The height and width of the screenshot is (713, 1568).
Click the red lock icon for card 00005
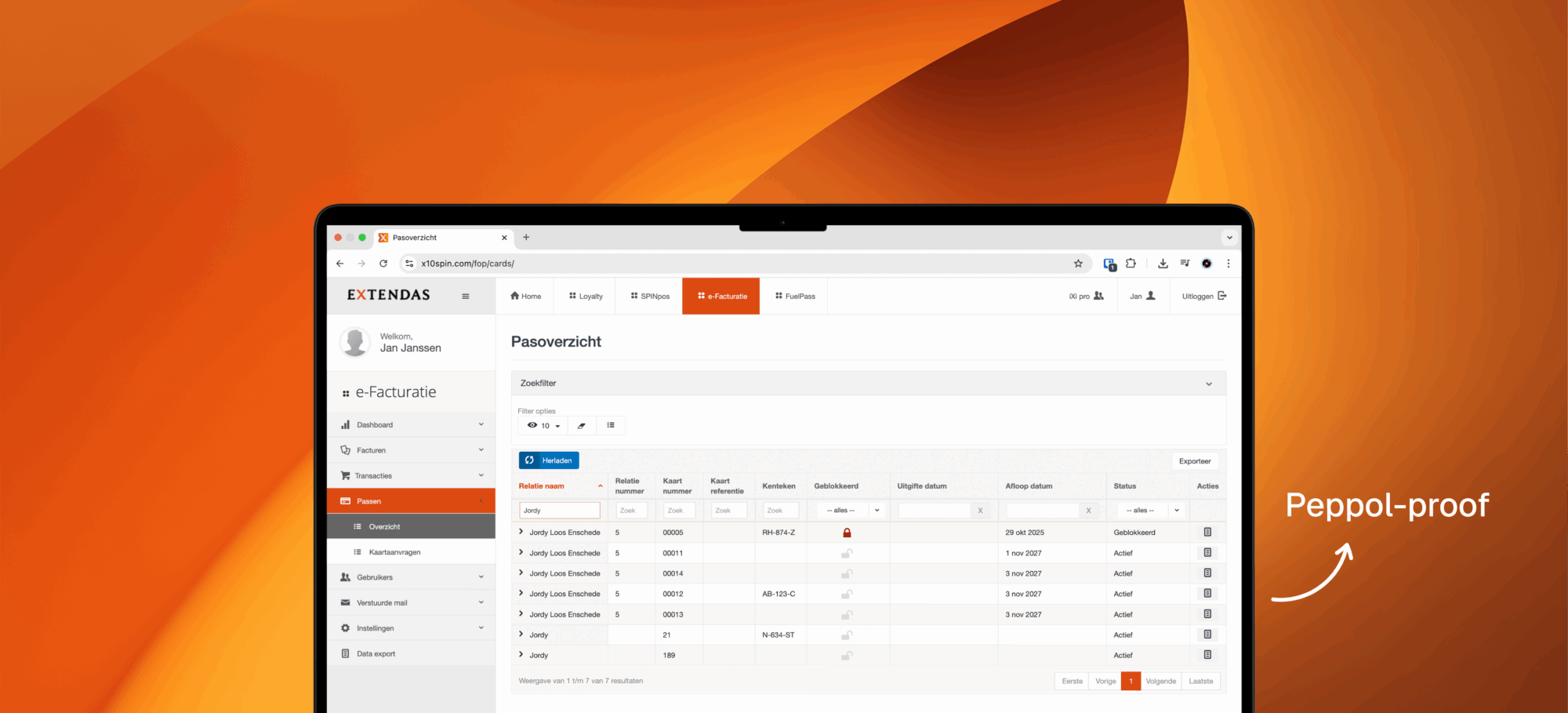(847, 533)
